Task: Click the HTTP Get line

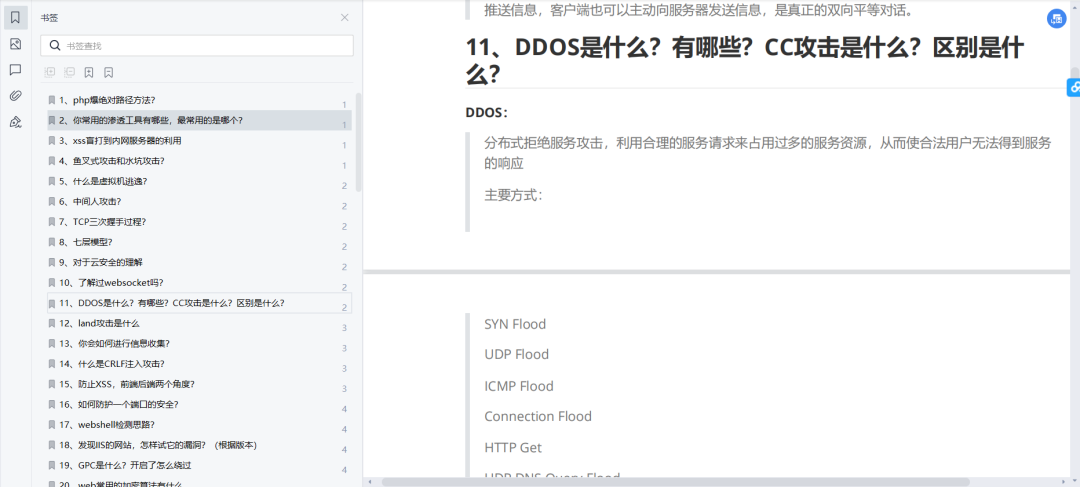Action: [513, 448]
